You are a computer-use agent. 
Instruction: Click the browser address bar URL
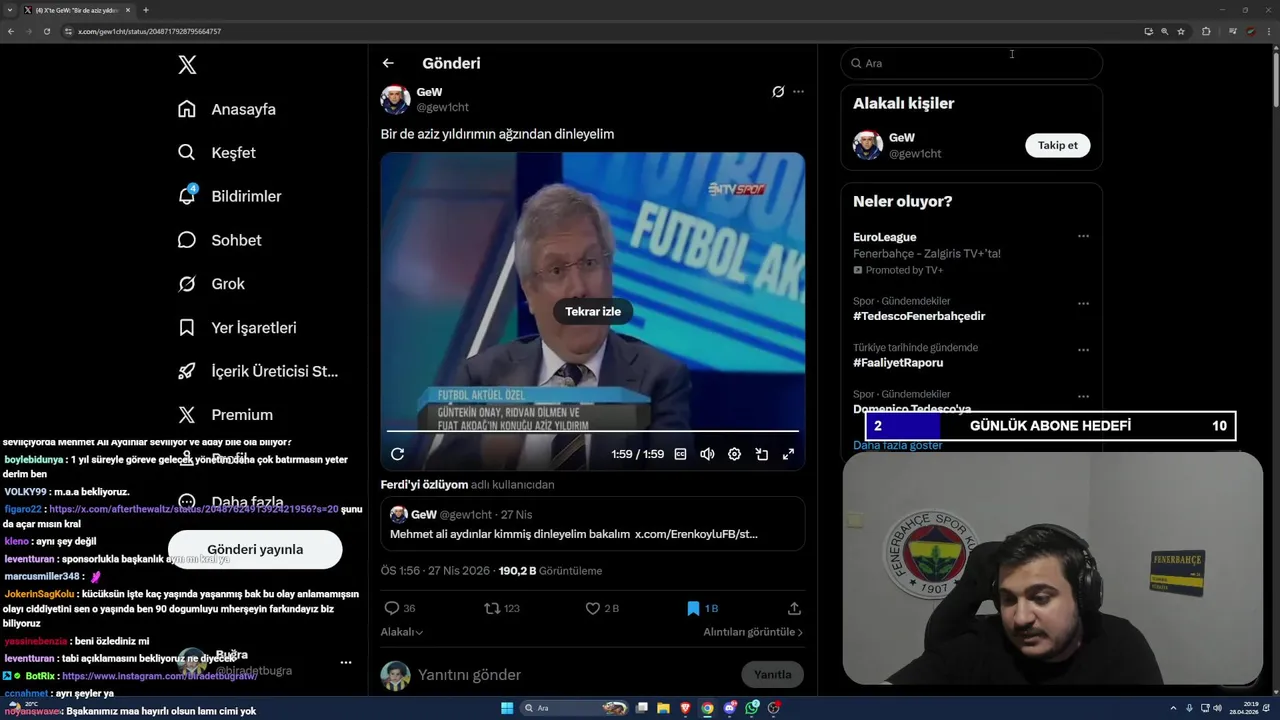[x=150, y=31]
